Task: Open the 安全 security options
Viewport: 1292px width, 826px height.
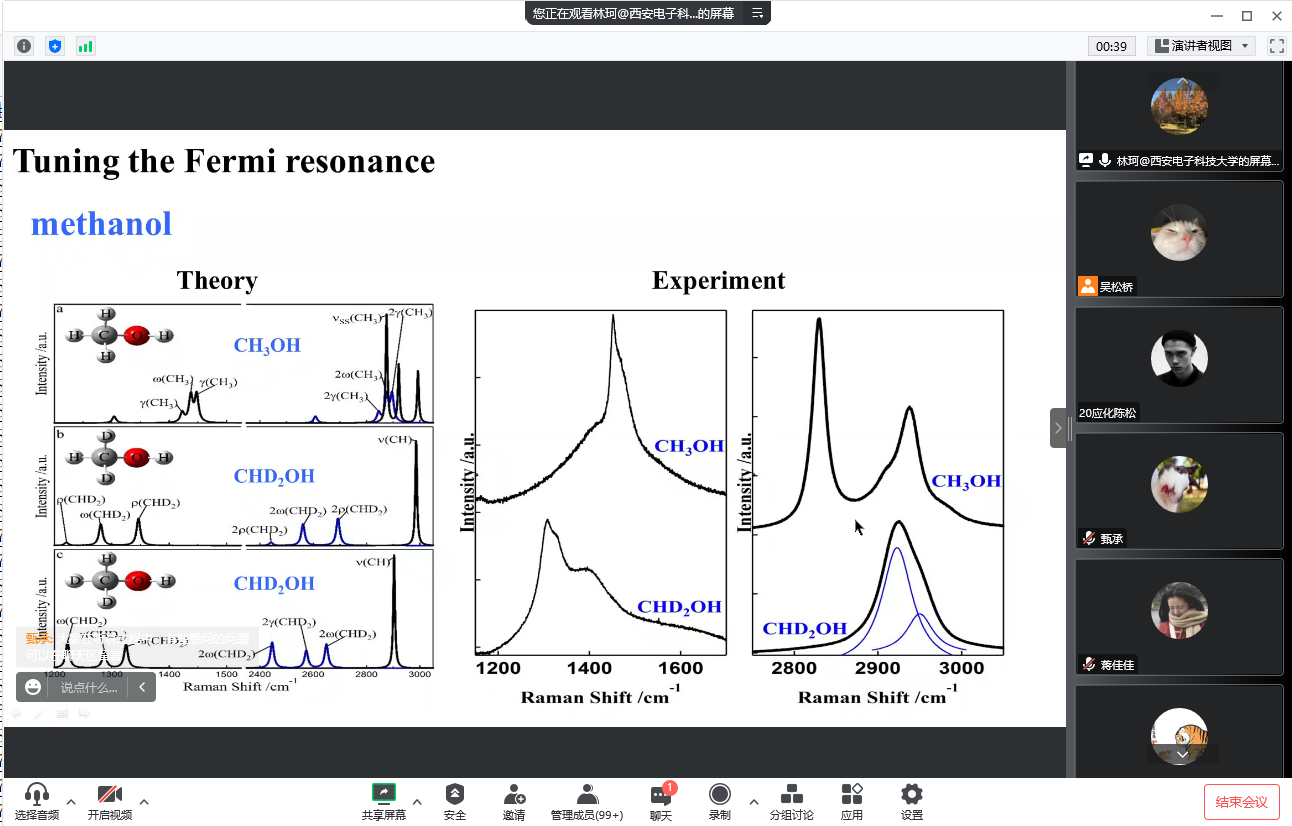Action: 455,801
